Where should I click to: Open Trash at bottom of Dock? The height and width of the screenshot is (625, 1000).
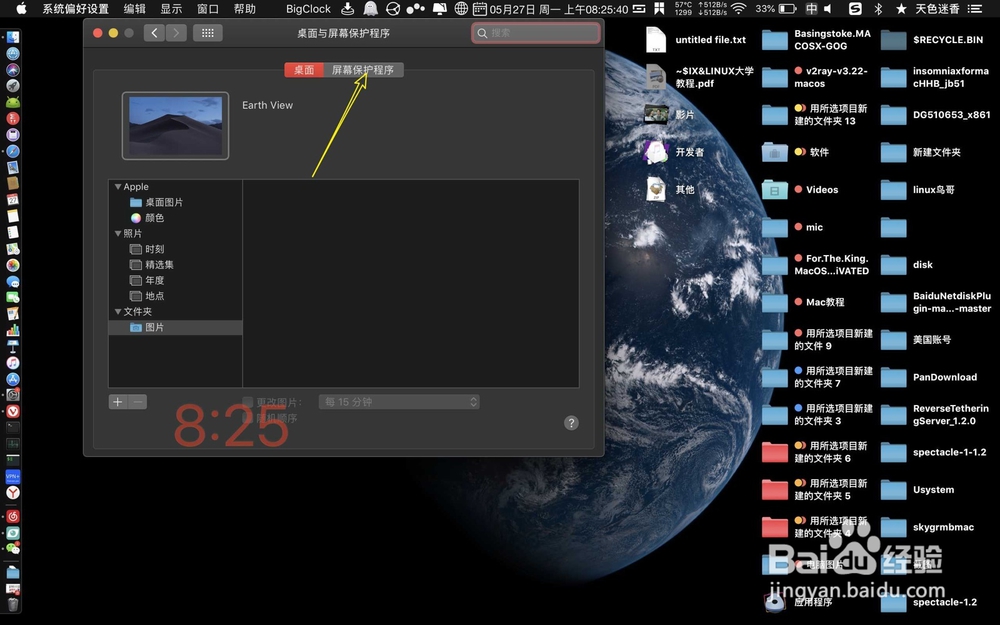coord(13,603)
